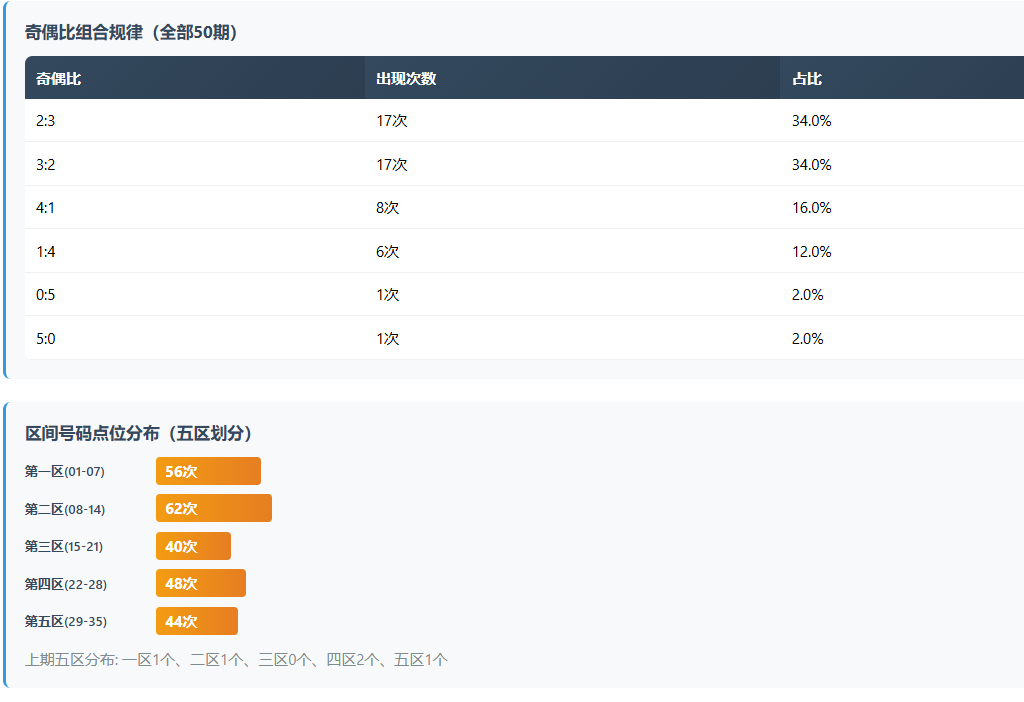Select the 2:3 ratio row cell
Image resolution: width=1024 pixels, height=702 pixels.
pyautogui.click(x=46, y=121)
